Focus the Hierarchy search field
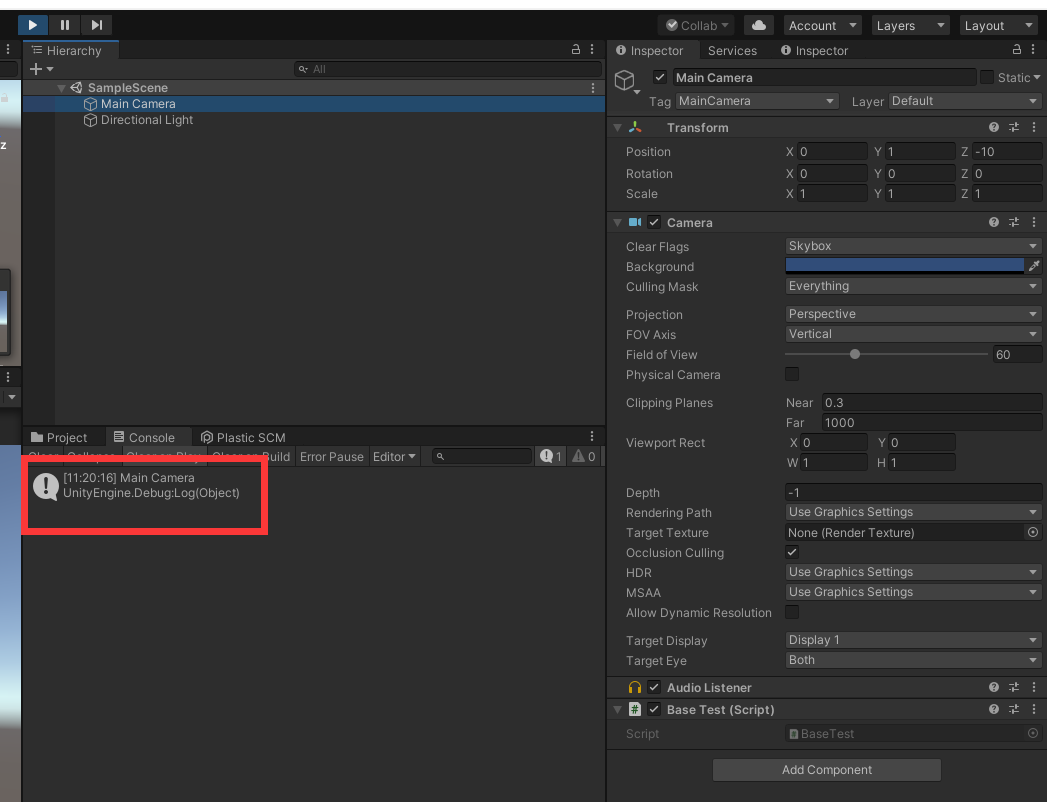Viewport: 1047px width, 802px height. tap(447, 69)
